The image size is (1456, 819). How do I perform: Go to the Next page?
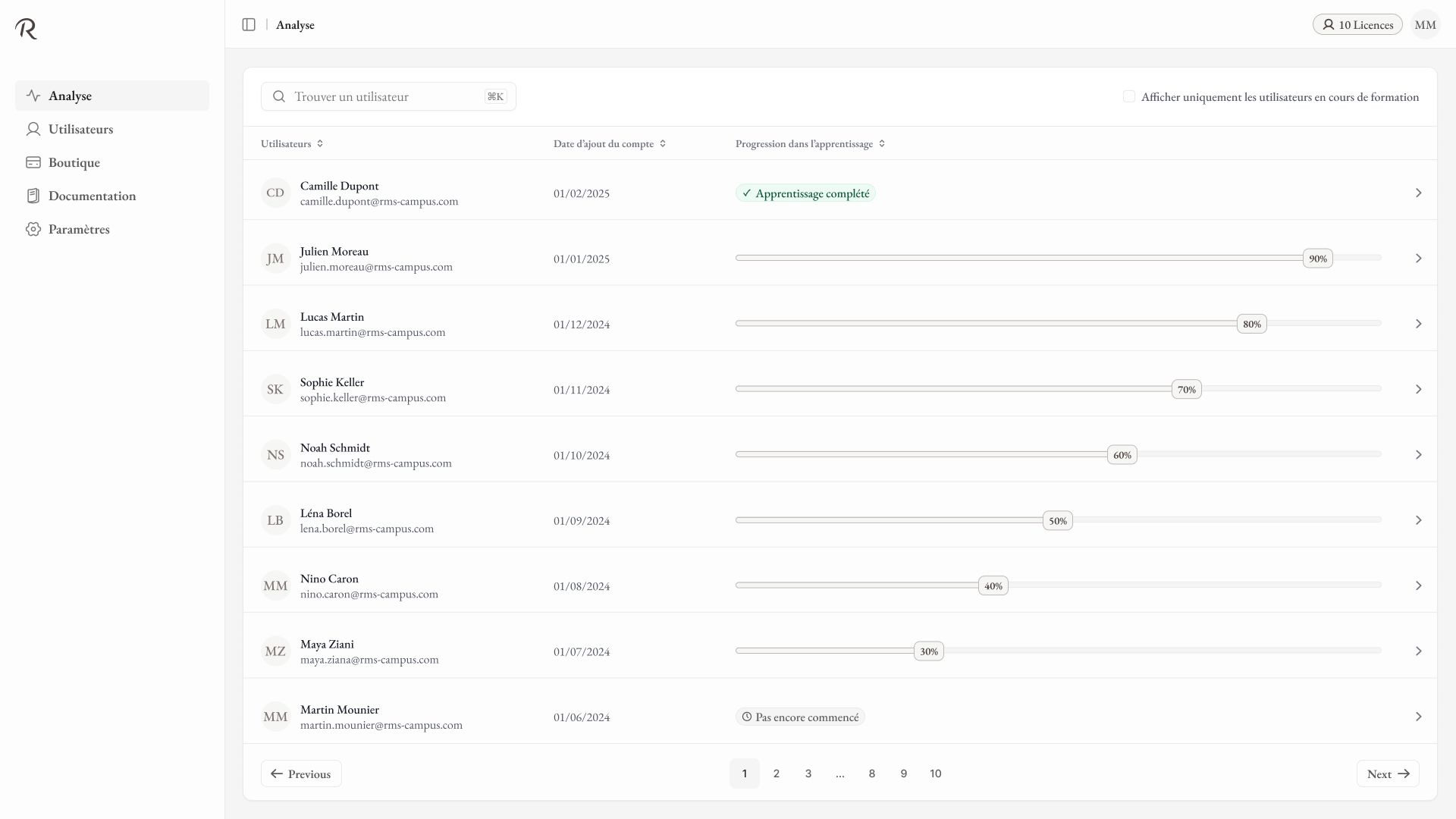[1387, 773]
